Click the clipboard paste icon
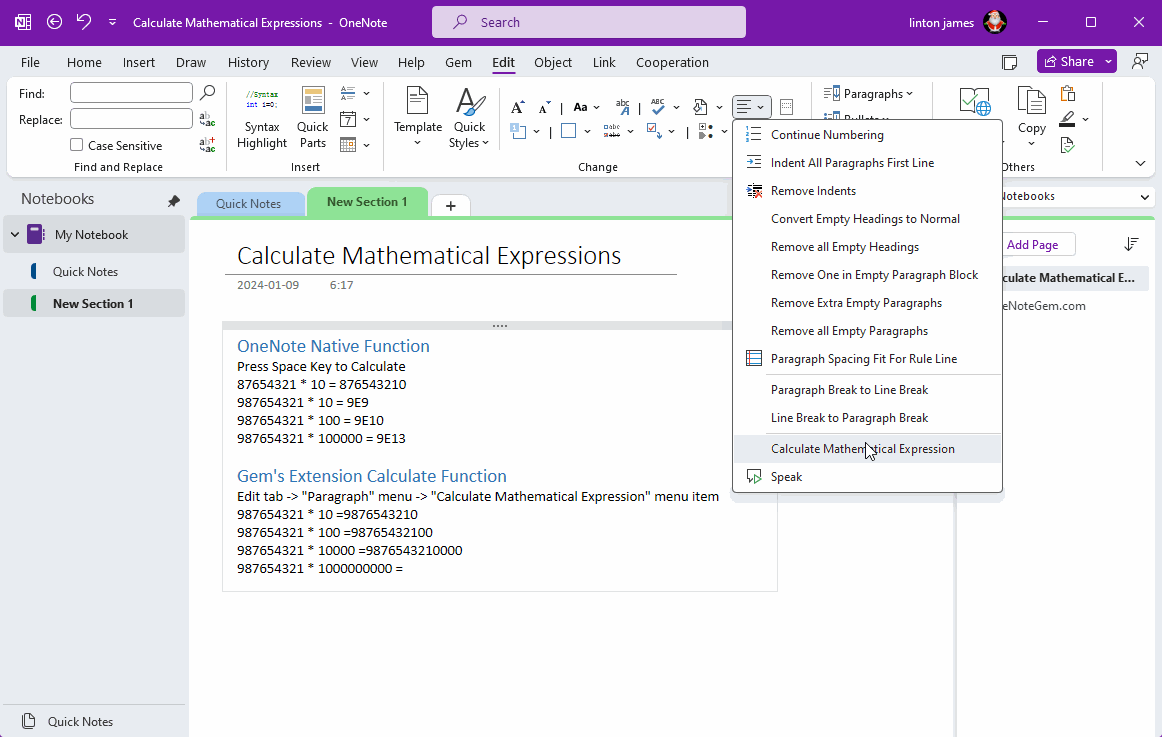1162x737 pixels. click(x=1068, y=93)
